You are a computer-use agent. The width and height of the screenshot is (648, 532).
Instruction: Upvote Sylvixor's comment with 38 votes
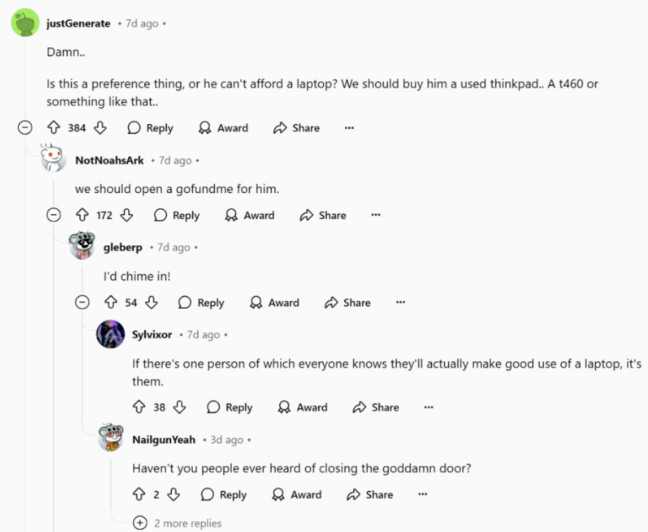click(139, 407)
